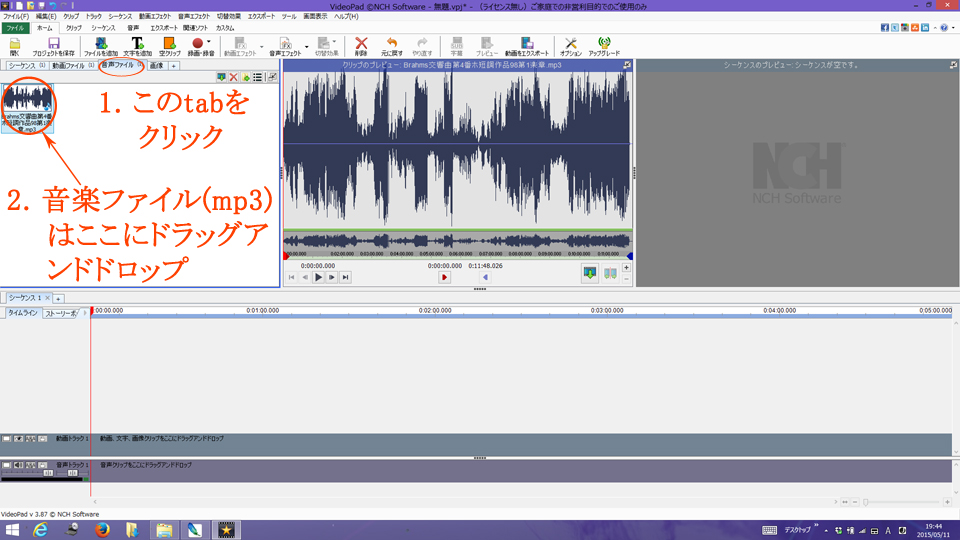Screen dimensions: 960x540
Task: Set blue out-point flag under clip preview
Action: (x=485, y=277)
